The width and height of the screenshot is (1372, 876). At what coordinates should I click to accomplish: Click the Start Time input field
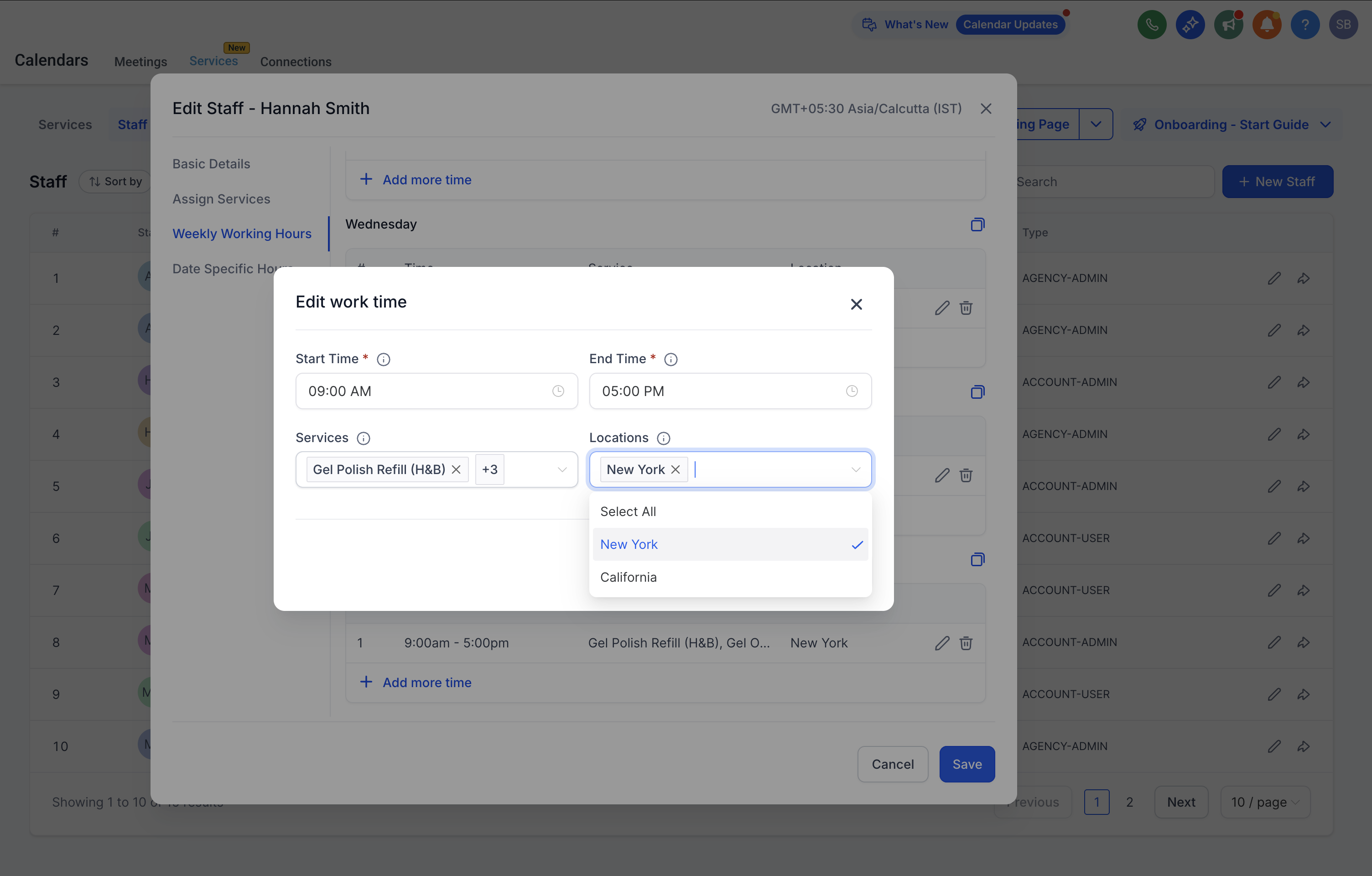point(421,391)
